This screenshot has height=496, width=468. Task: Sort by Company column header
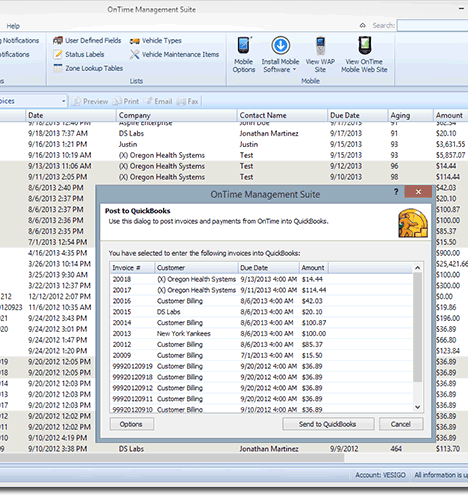[177, 115]
